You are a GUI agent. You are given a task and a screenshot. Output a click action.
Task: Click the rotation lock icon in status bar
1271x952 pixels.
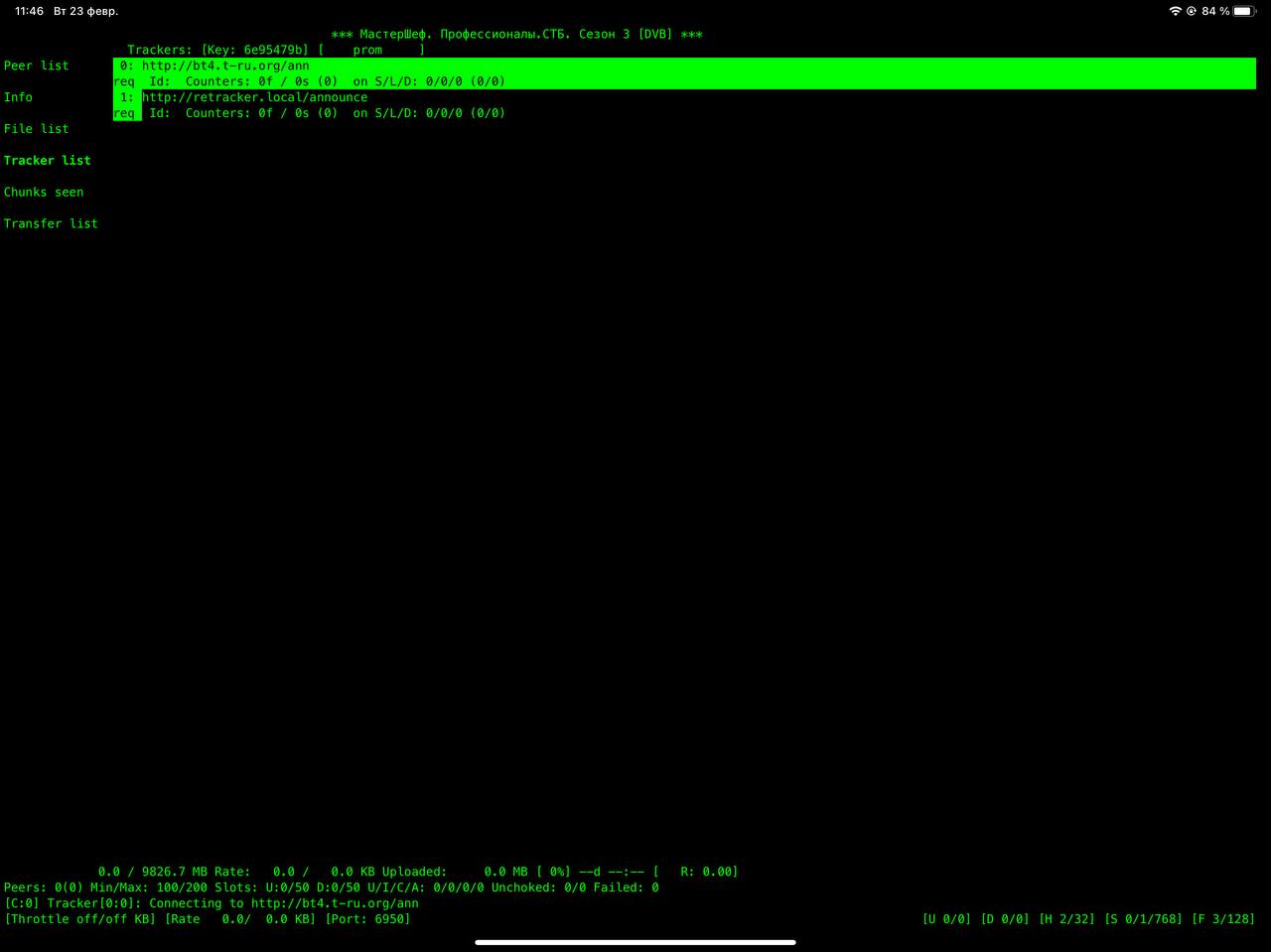click(1192, 11)
